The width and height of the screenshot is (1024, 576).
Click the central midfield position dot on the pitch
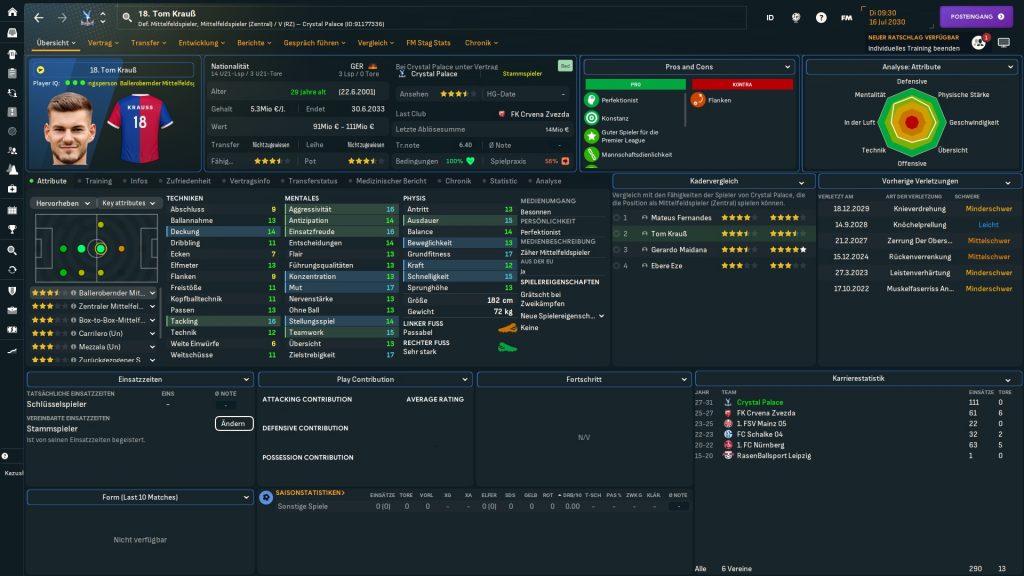[x=100, y=248]
